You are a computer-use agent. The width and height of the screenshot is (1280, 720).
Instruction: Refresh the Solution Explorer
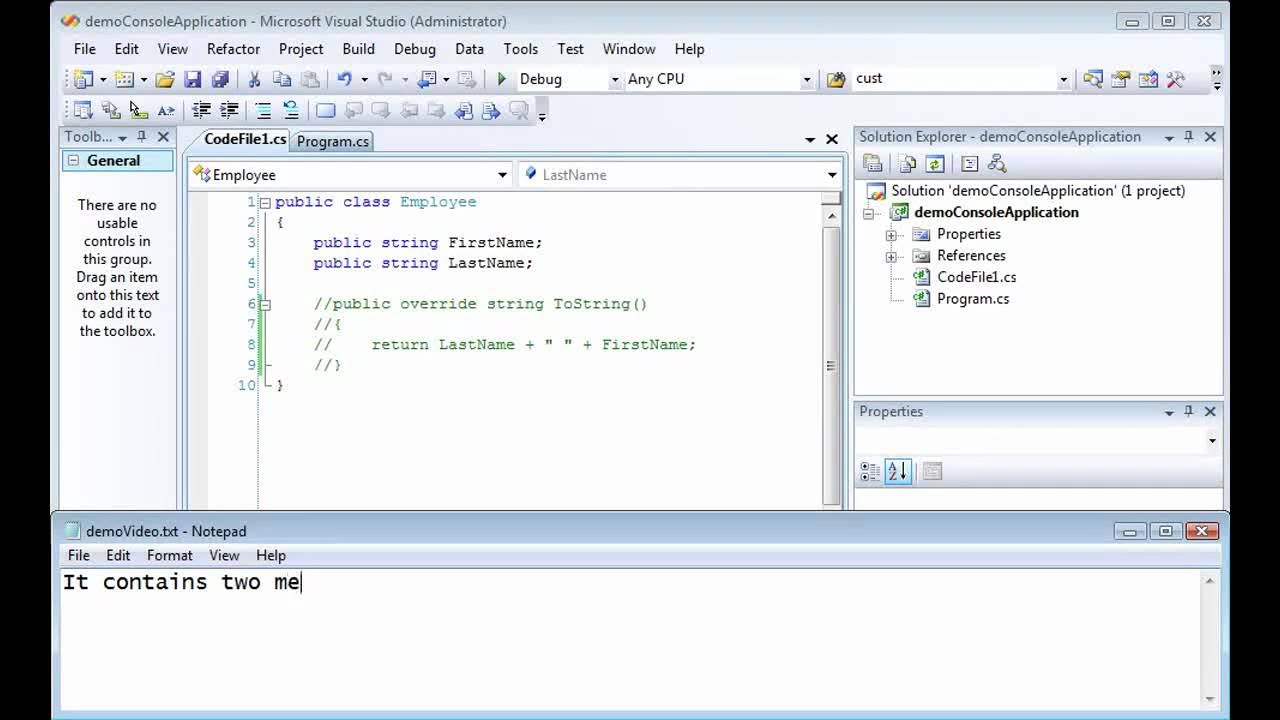935,164
